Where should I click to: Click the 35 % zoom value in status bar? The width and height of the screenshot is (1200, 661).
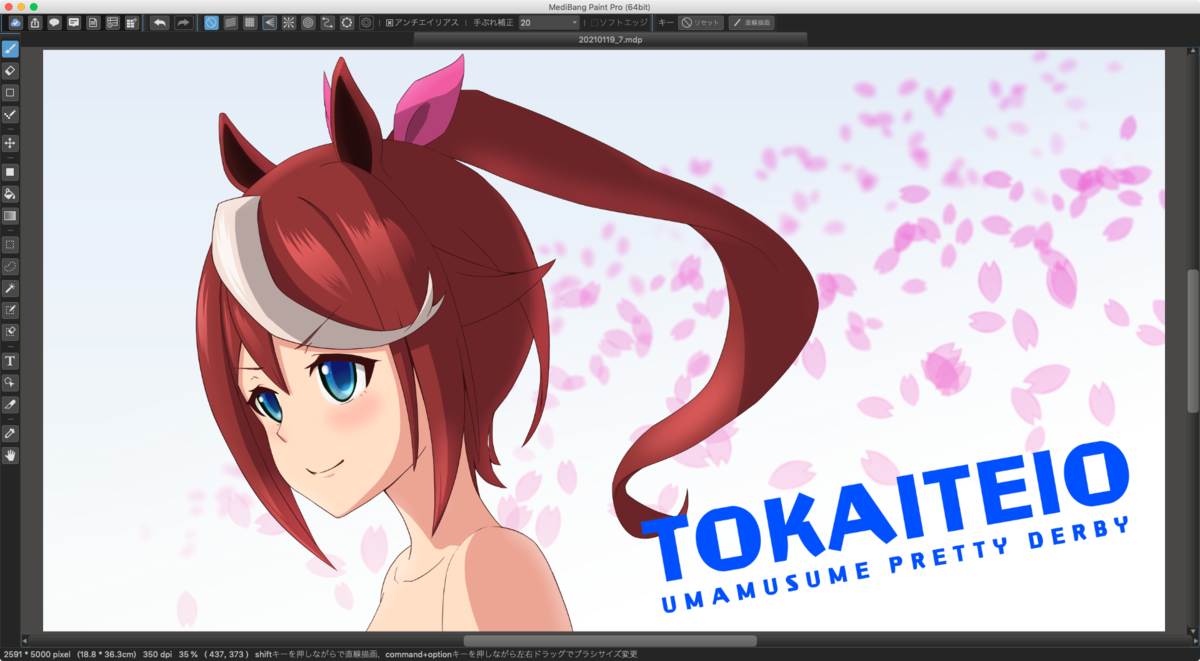tap(188, 653)
